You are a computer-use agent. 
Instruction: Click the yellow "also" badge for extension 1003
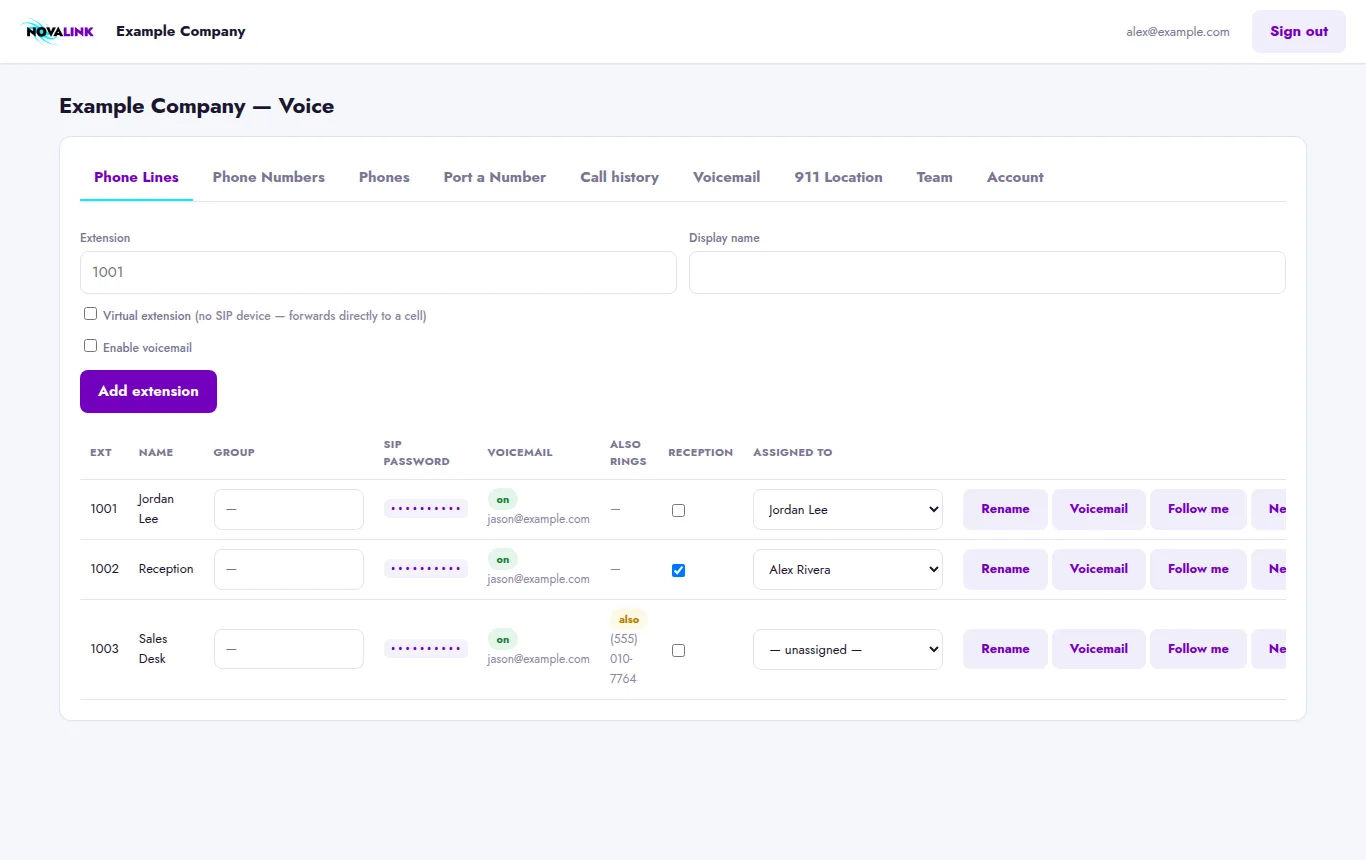(x=629, y=619)
